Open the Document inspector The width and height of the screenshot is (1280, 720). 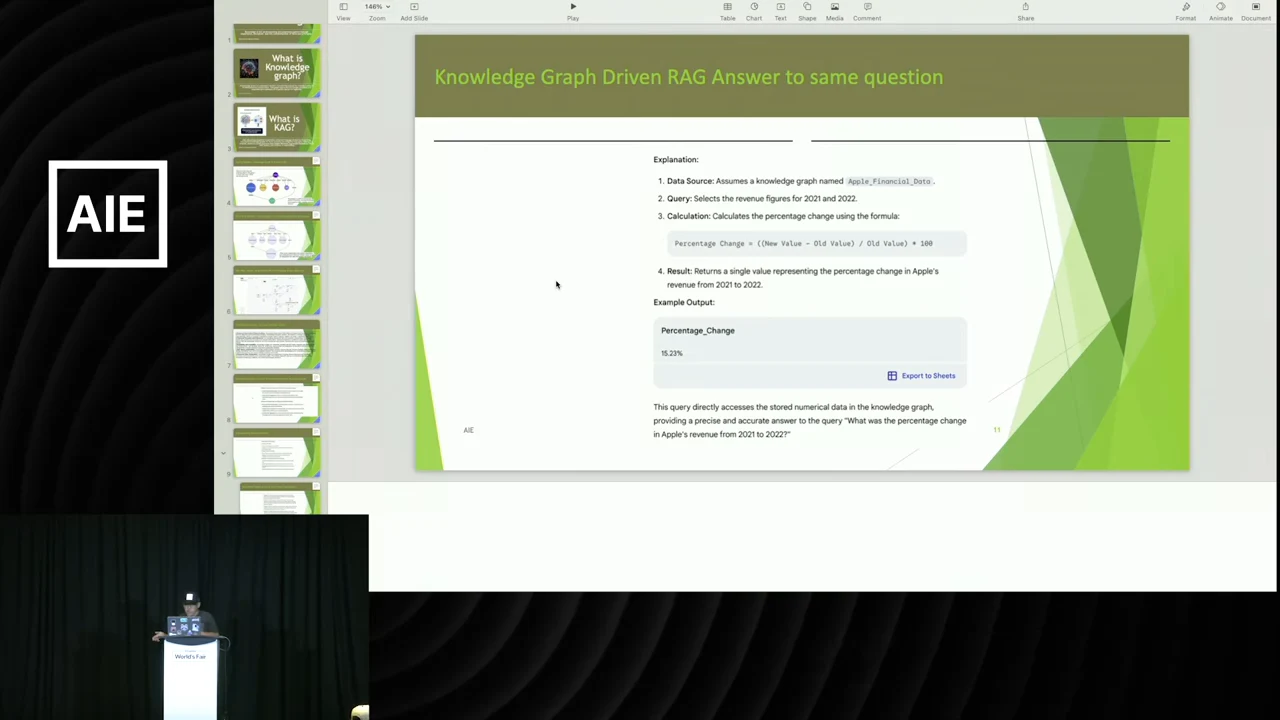pyautogui.click(x=1256, y=11)
